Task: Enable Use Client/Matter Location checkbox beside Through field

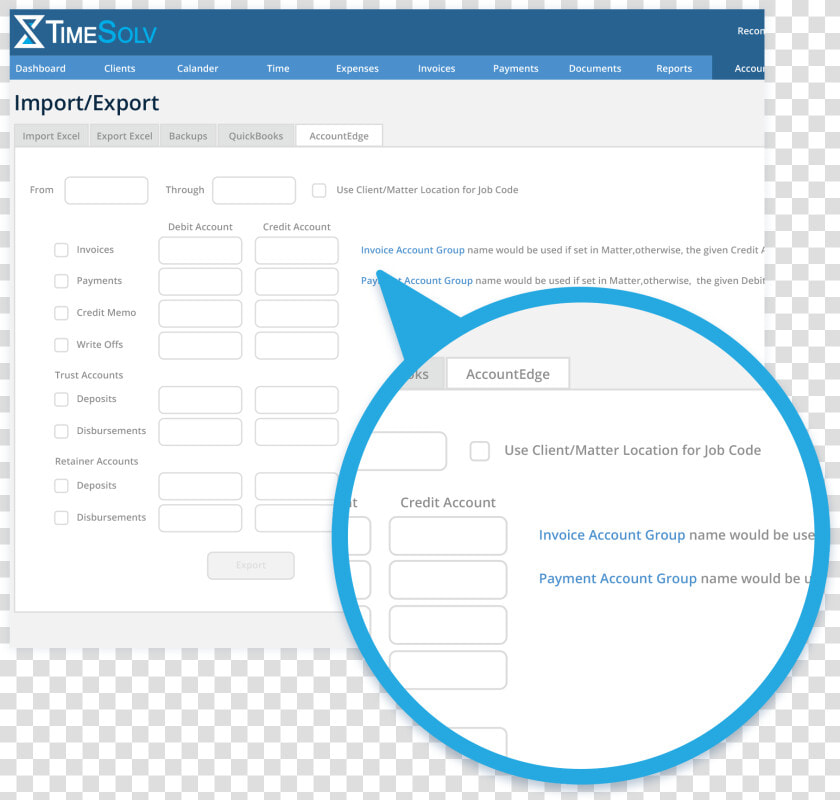Action: (319, 190)
